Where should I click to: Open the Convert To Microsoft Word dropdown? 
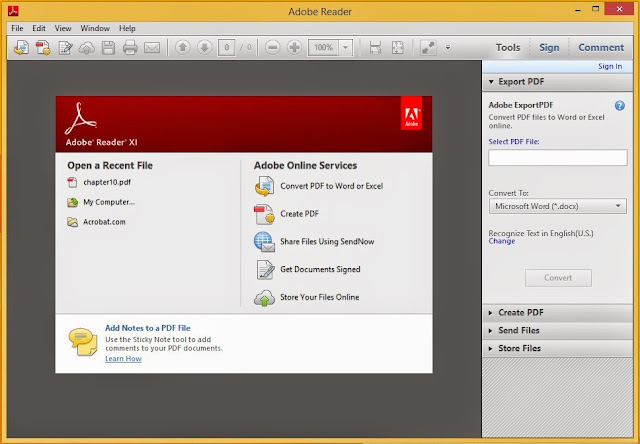[x=558, y=206]
